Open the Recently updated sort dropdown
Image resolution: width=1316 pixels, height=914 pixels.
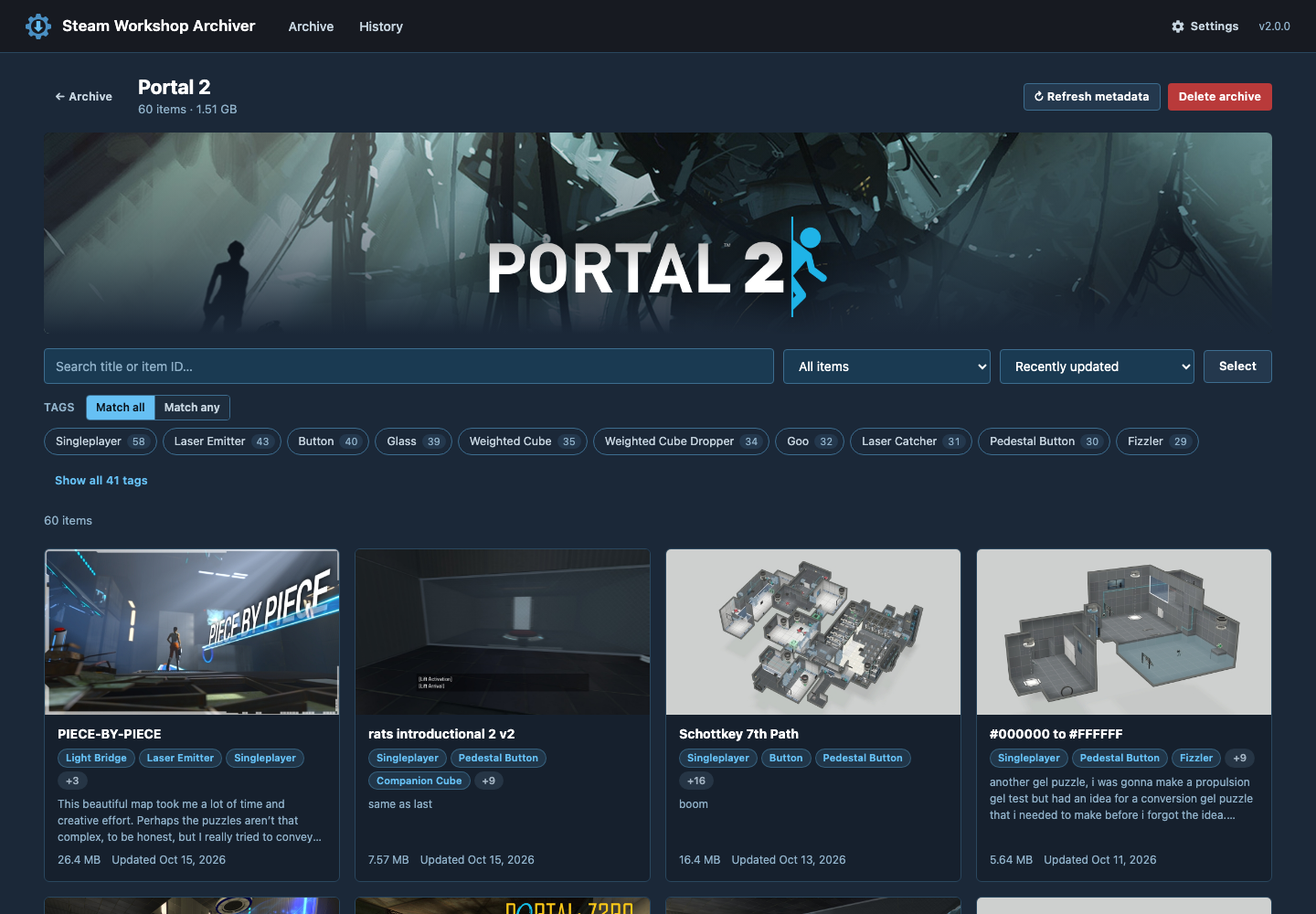tap(1097, 367)
